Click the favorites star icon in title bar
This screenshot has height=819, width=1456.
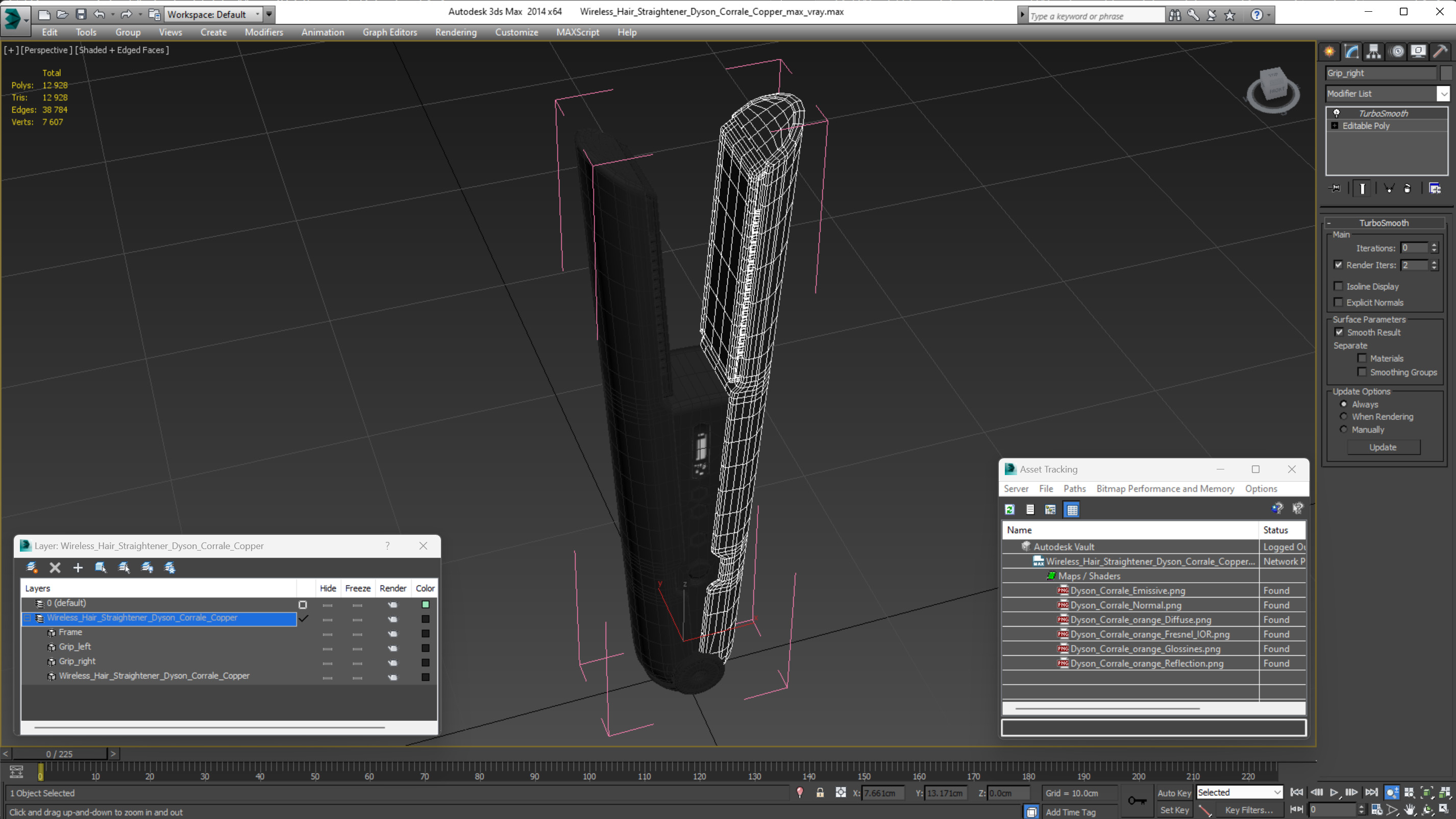(1230, 15)
